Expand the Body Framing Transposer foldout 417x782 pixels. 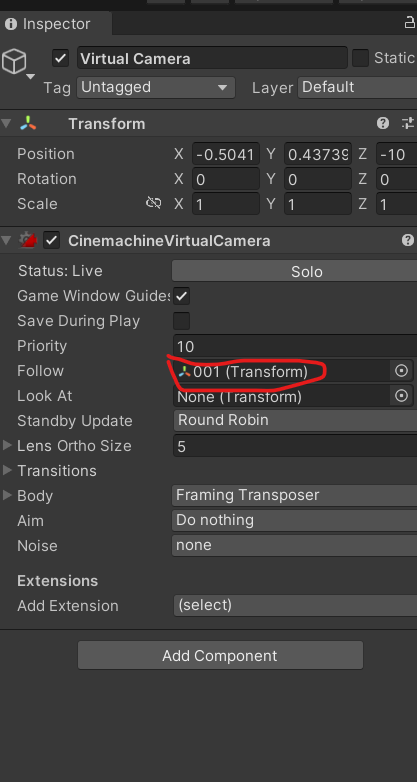coord(7,495)
